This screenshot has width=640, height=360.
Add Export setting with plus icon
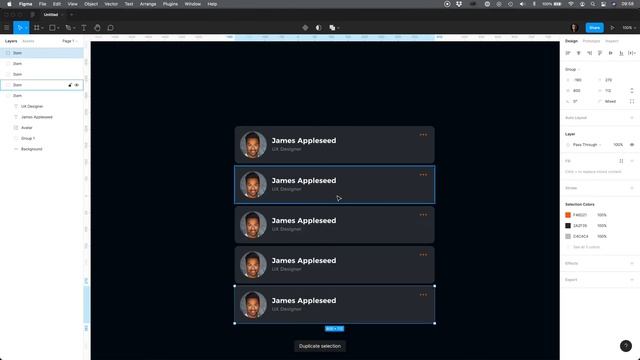632,280
